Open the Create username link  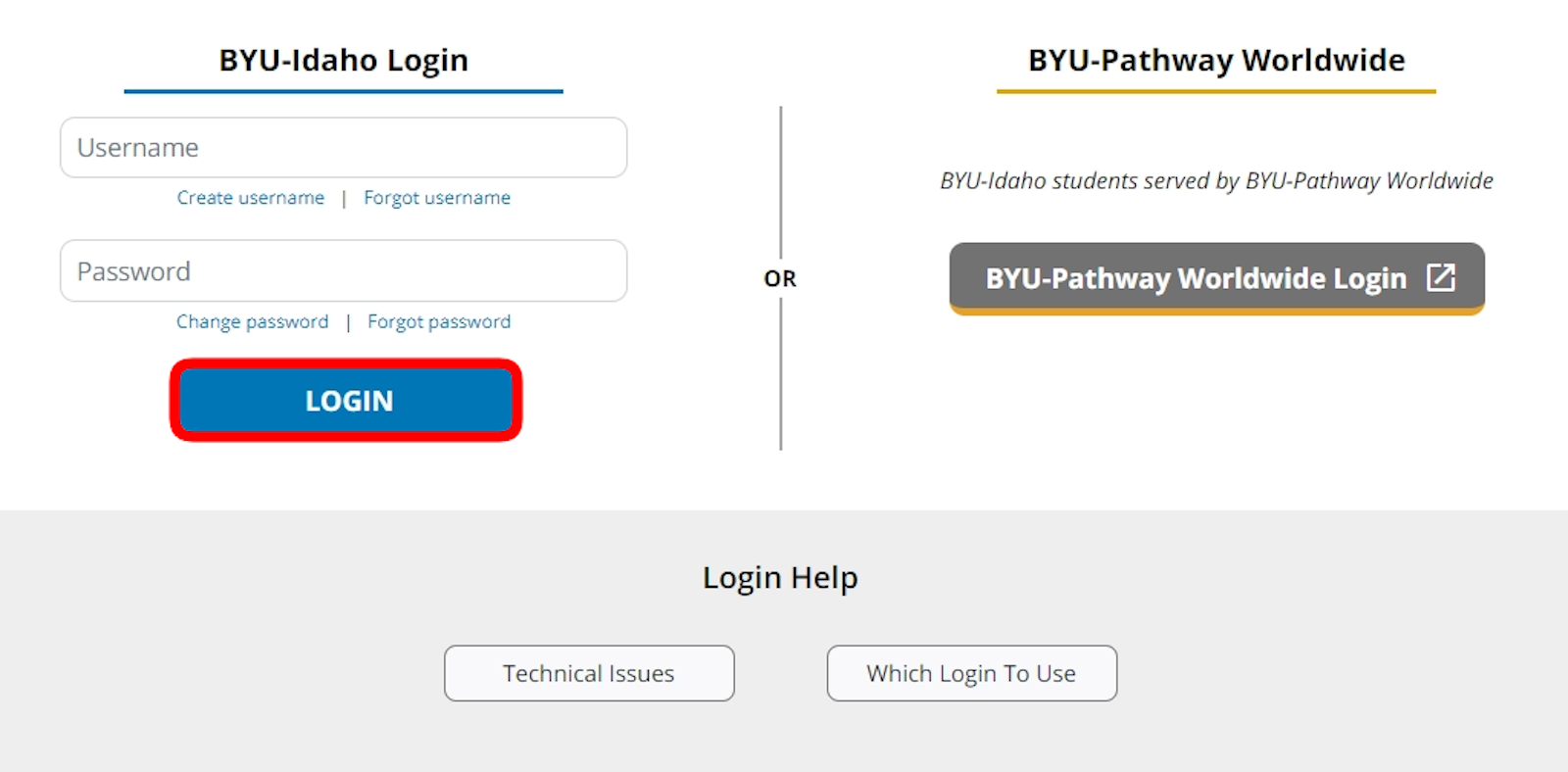coord(250,198)
